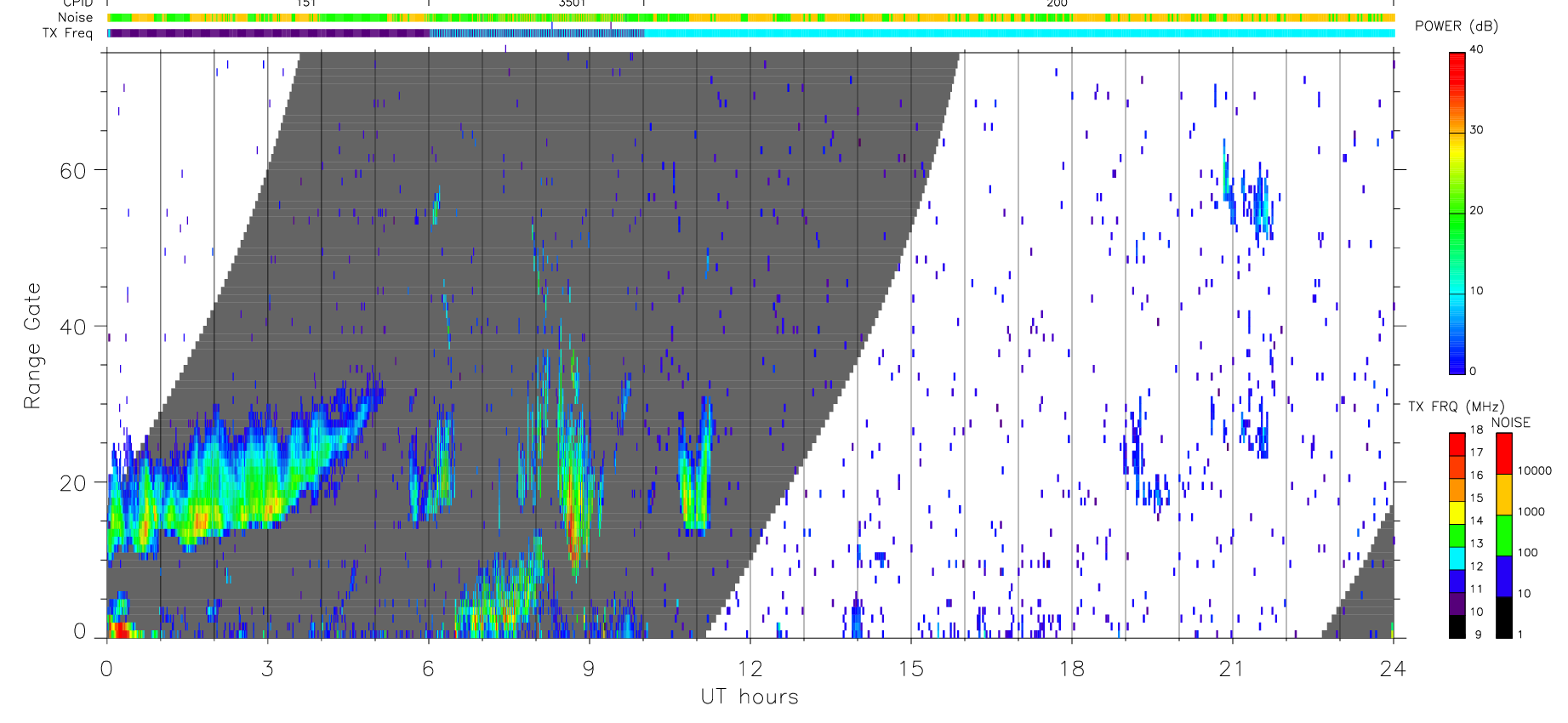Click x-axis tick label '6'
The width and height of the screenshot is (1568, 723).
428,669
